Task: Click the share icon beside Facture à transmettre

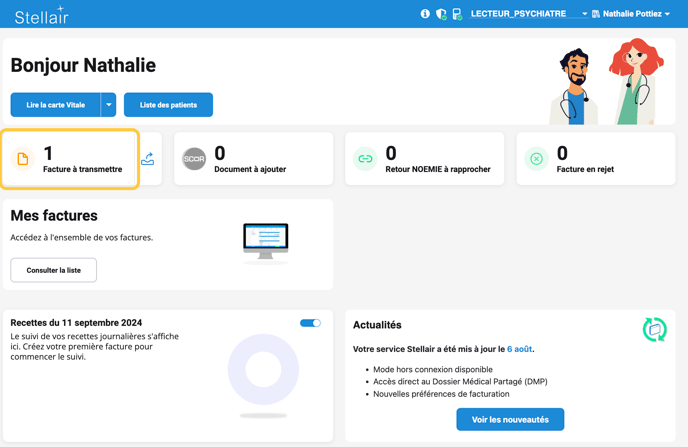Action: click(x=148, y=159)
